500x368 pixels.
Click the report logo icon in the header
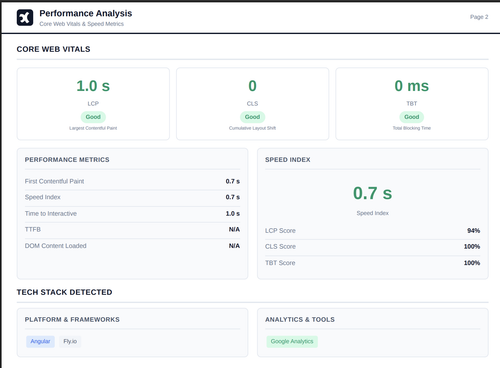[x=25, y=18]
